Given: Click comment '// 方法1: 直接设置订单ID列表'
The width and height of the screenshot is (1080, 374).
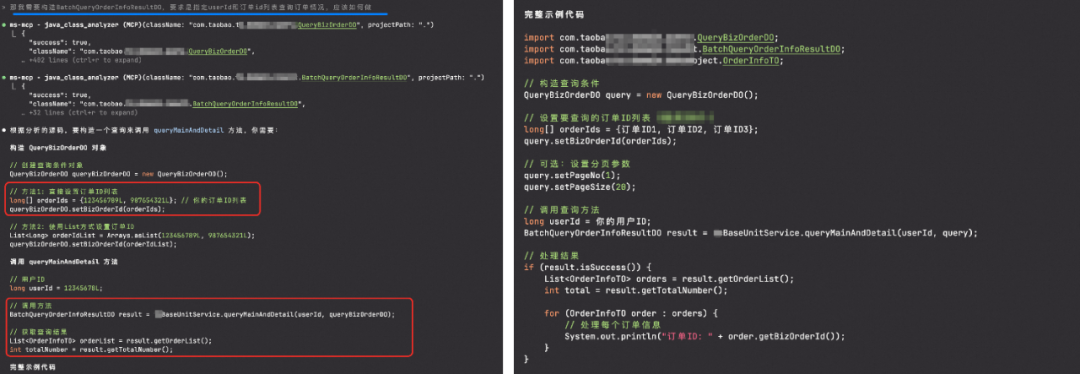Looking at the screenshot, I should tap(63, 191).
